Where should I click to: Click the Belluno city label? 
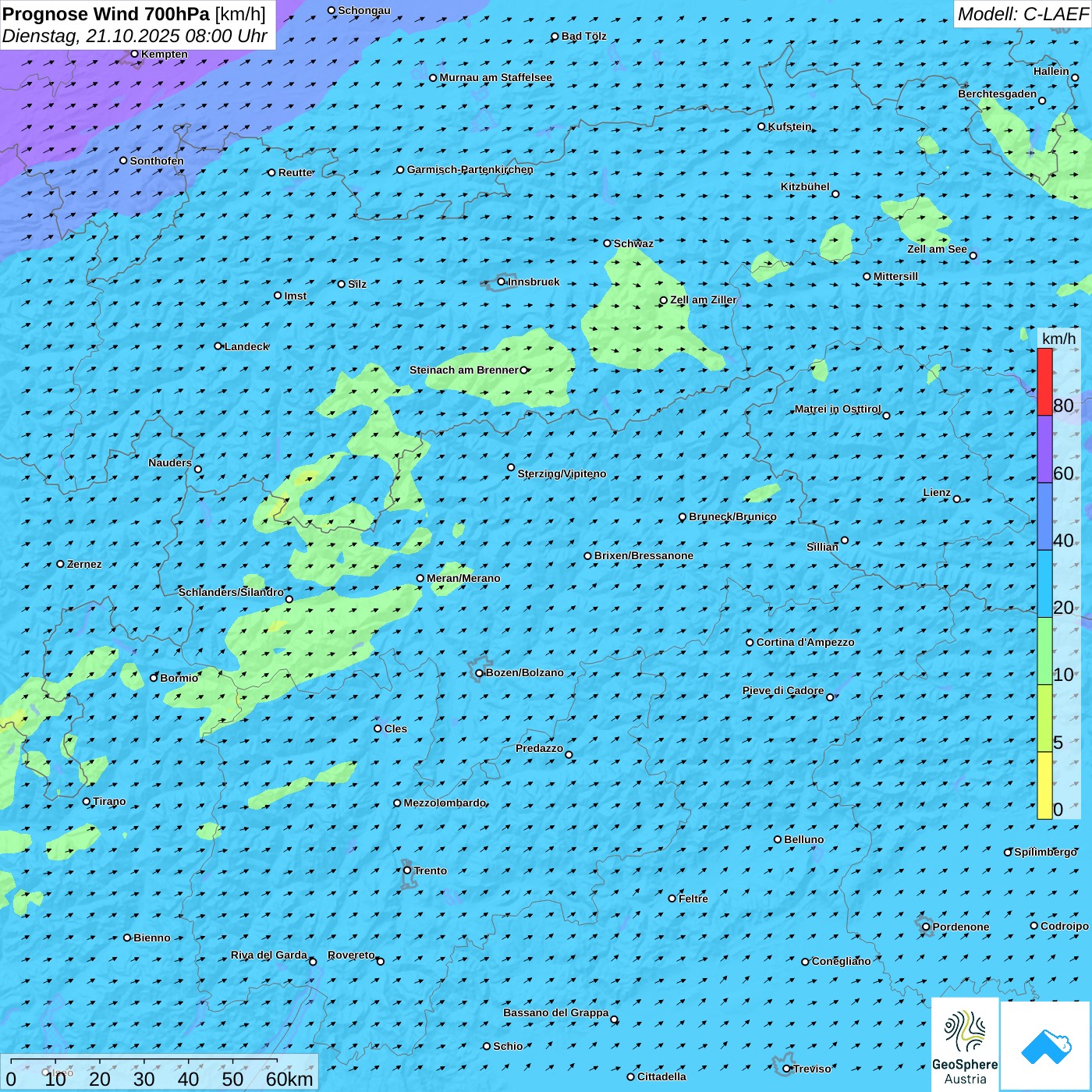pos(804,839)
